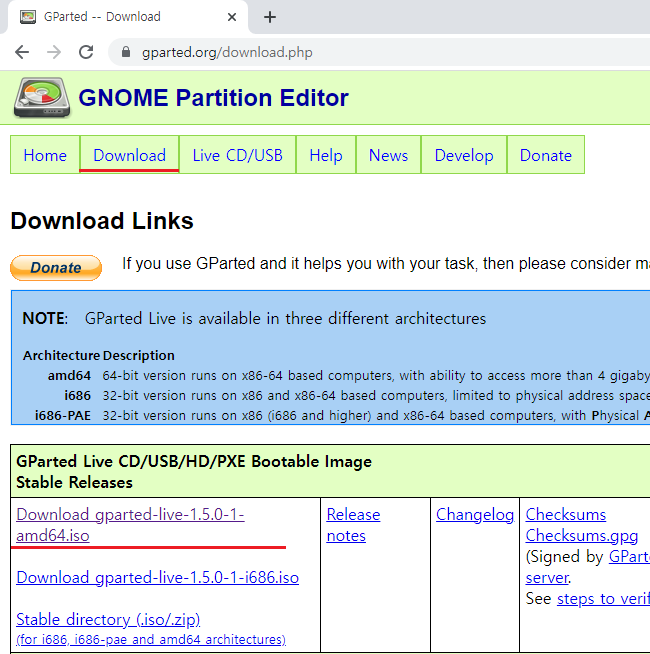
Task: Select the i686 architecture row label
Action: tap(78, 395)
